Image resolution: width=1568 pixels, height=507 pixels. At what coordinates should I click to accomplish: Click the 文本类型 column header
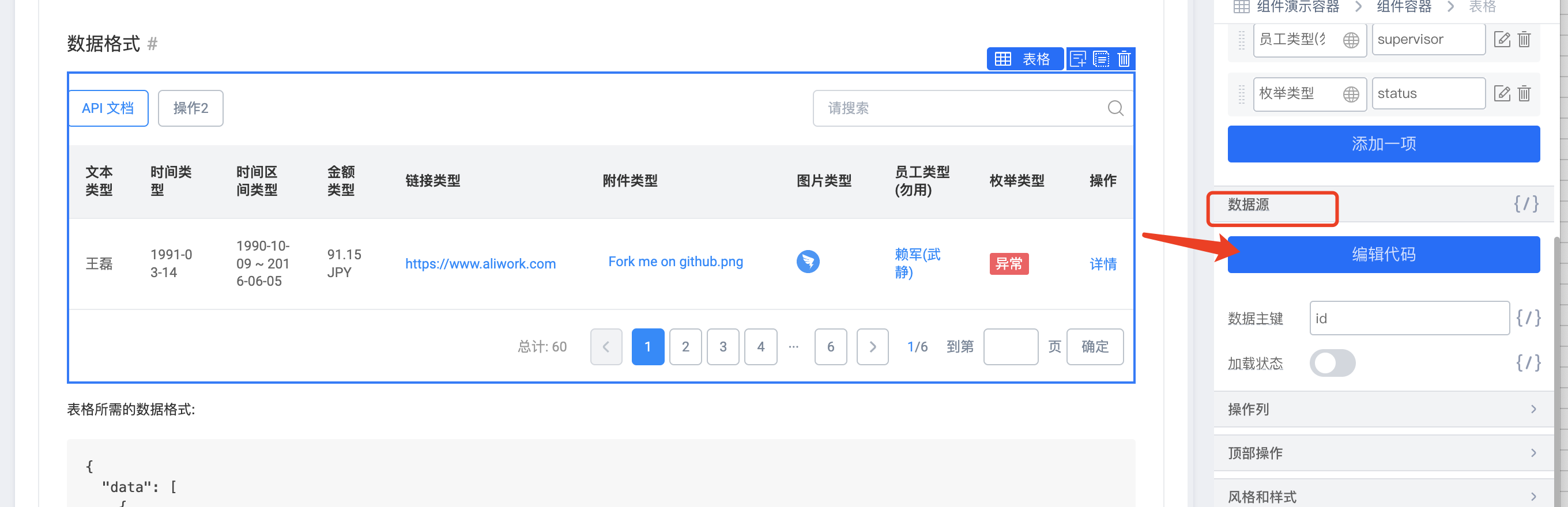point(99,181)
